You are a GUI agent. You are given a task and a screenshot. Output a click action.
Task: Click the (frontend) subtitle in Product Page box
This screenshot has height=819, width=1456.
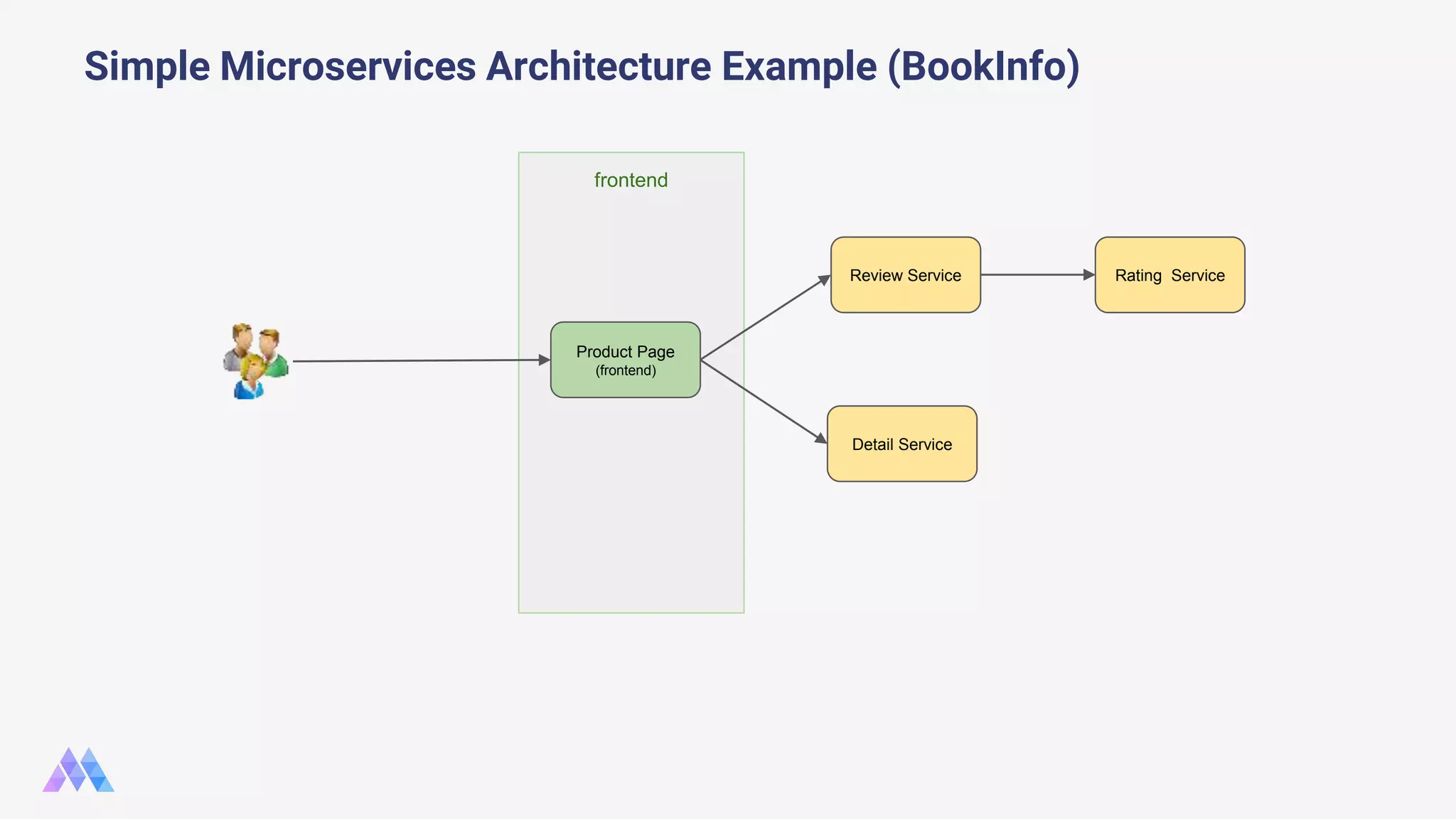click(626, 371)
